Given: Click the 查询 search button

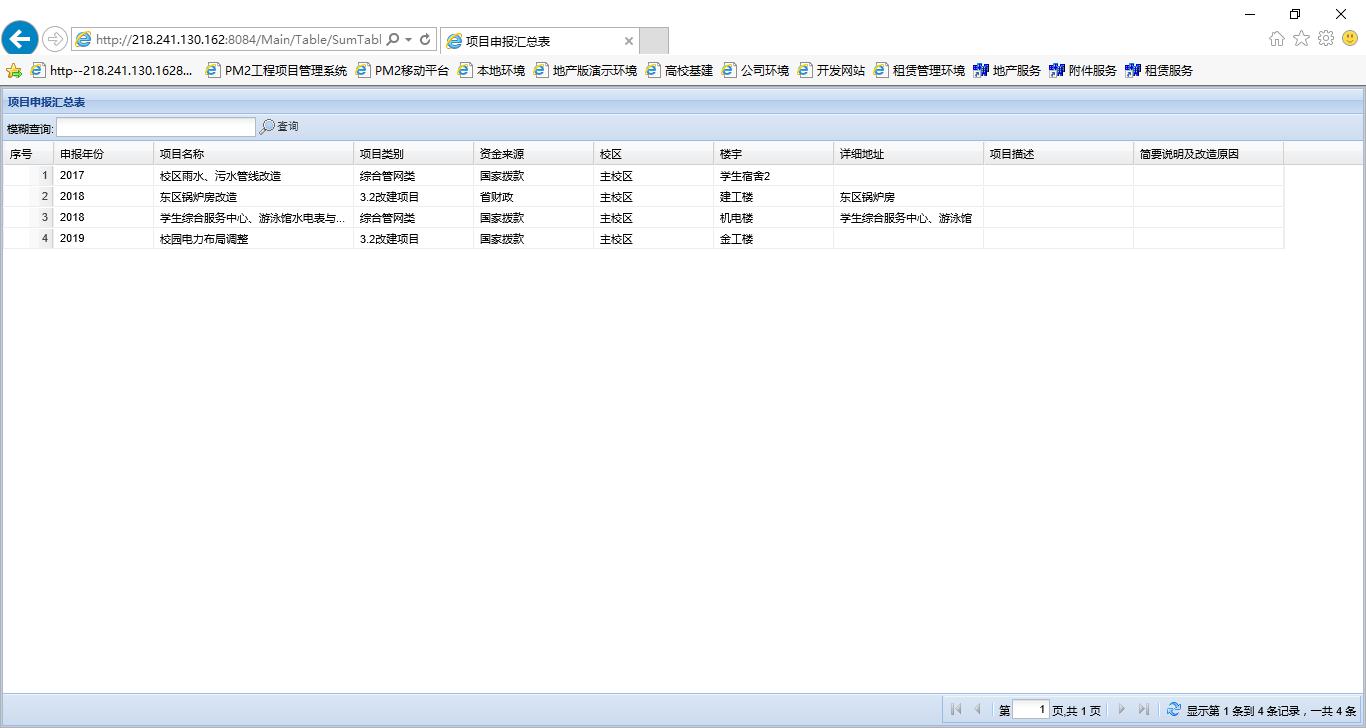Looking at the screenshot, I should pyautogui.click(x=279, y=127).
